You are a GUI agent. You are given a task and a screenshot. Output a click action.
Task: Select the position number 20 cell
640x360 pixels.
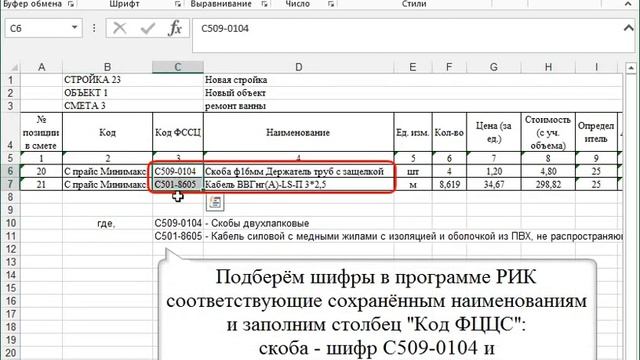pyautogui.click(x=41, y=171)
